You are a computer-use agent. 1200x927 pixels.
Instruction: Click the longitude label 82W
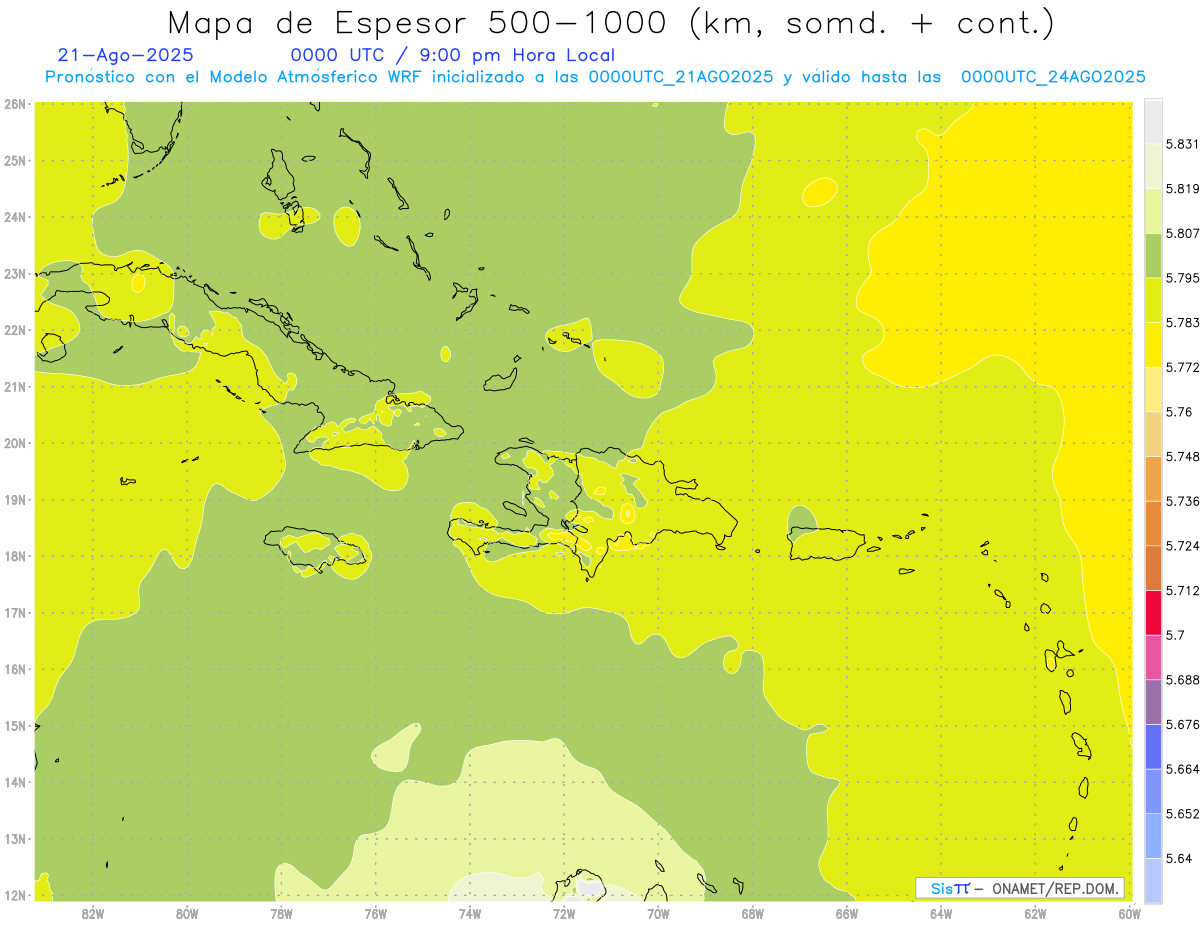pyautogui.click(x=93, y=914)
